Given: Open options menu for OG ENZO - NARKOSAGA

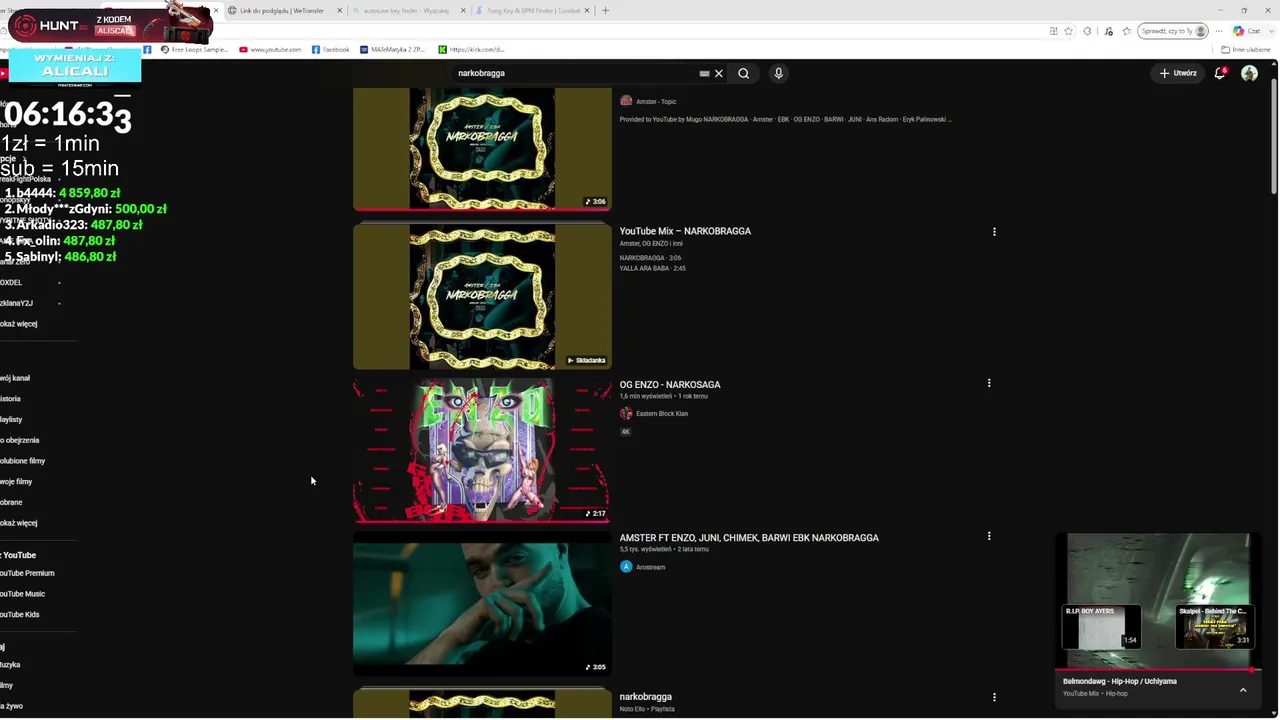Looking at the screenshot, I should (989, 383).
